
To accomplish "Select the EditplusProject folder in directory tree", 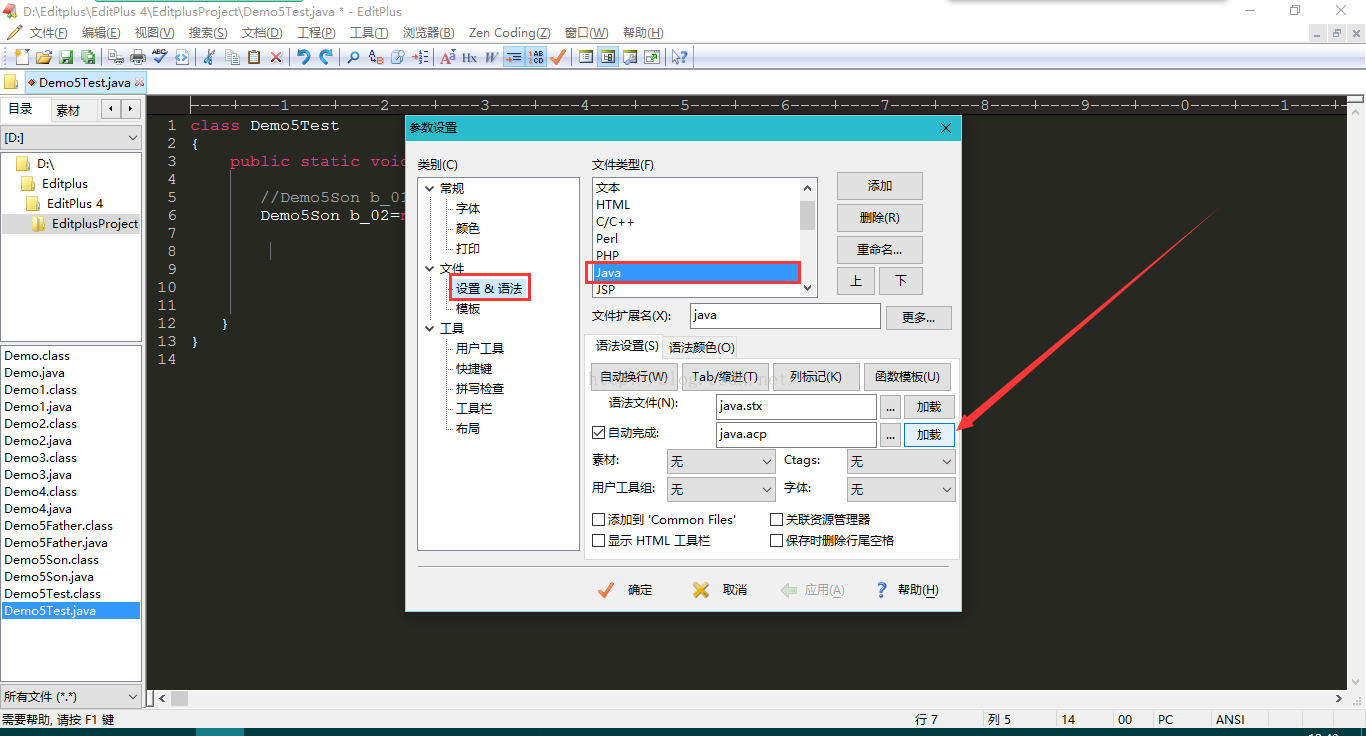I will tap(95, 224).
